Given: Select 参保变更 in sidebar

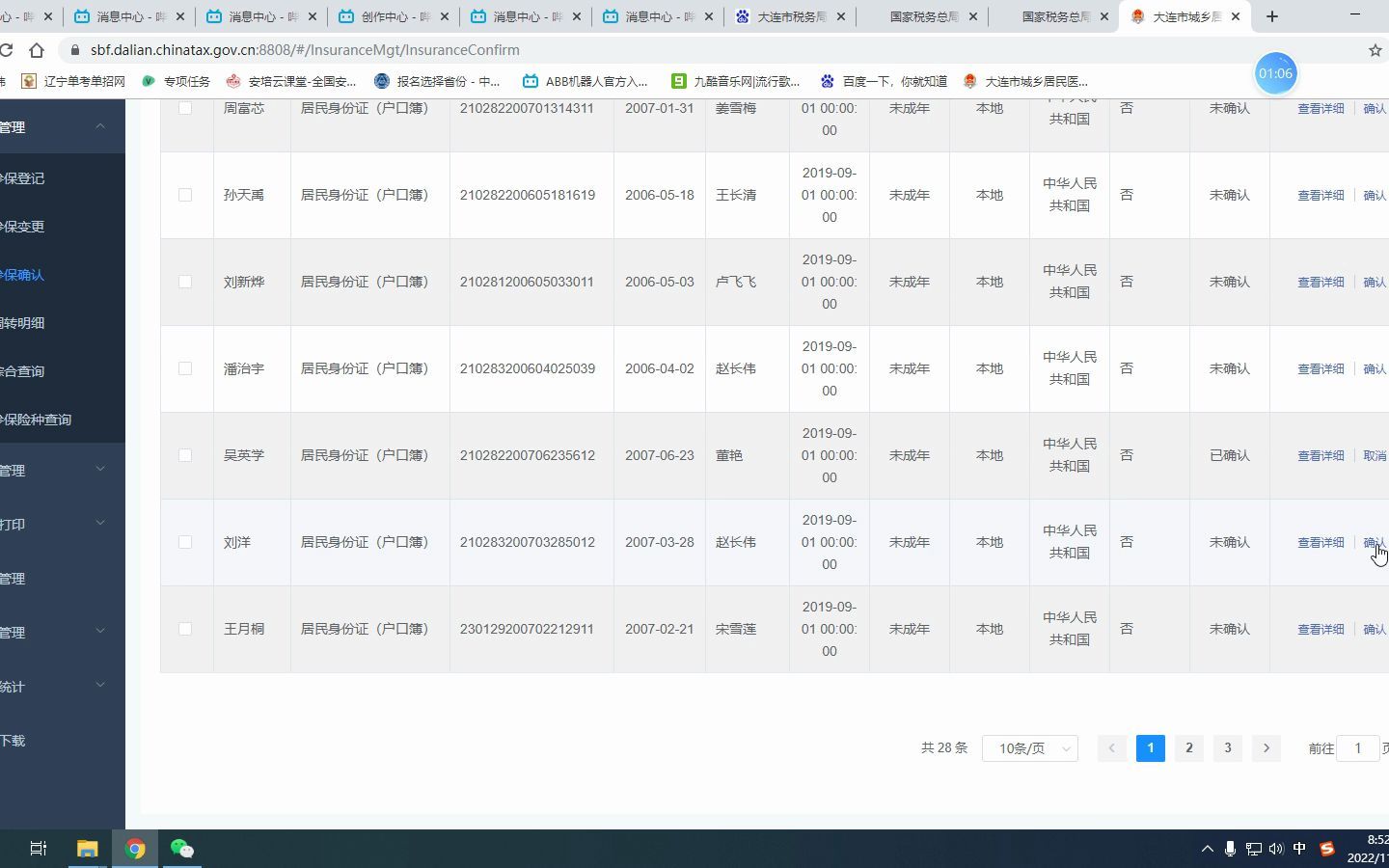Looking at the screenshot, I should tap(63, 227).
